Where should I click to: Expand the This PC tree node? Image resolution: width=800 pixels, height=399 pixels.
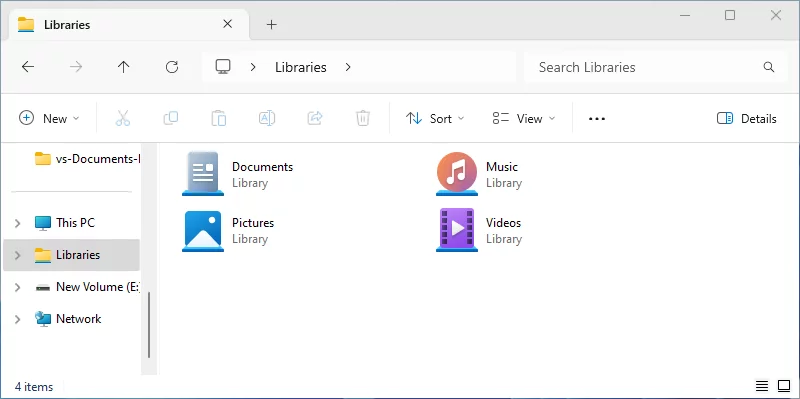point(18,223)
